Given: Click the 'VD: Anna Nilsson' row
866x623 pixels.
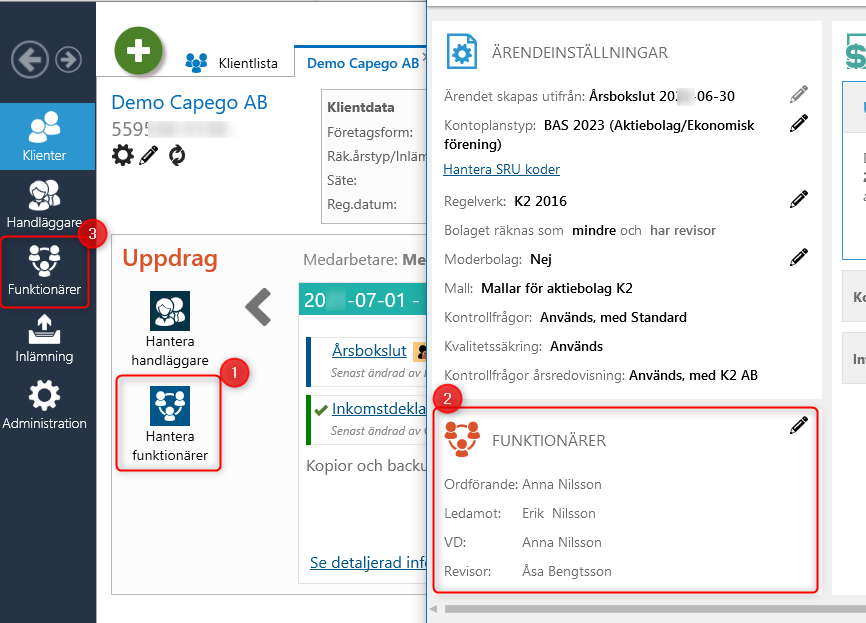Looking at the screenshot, I should pos(522,542).
